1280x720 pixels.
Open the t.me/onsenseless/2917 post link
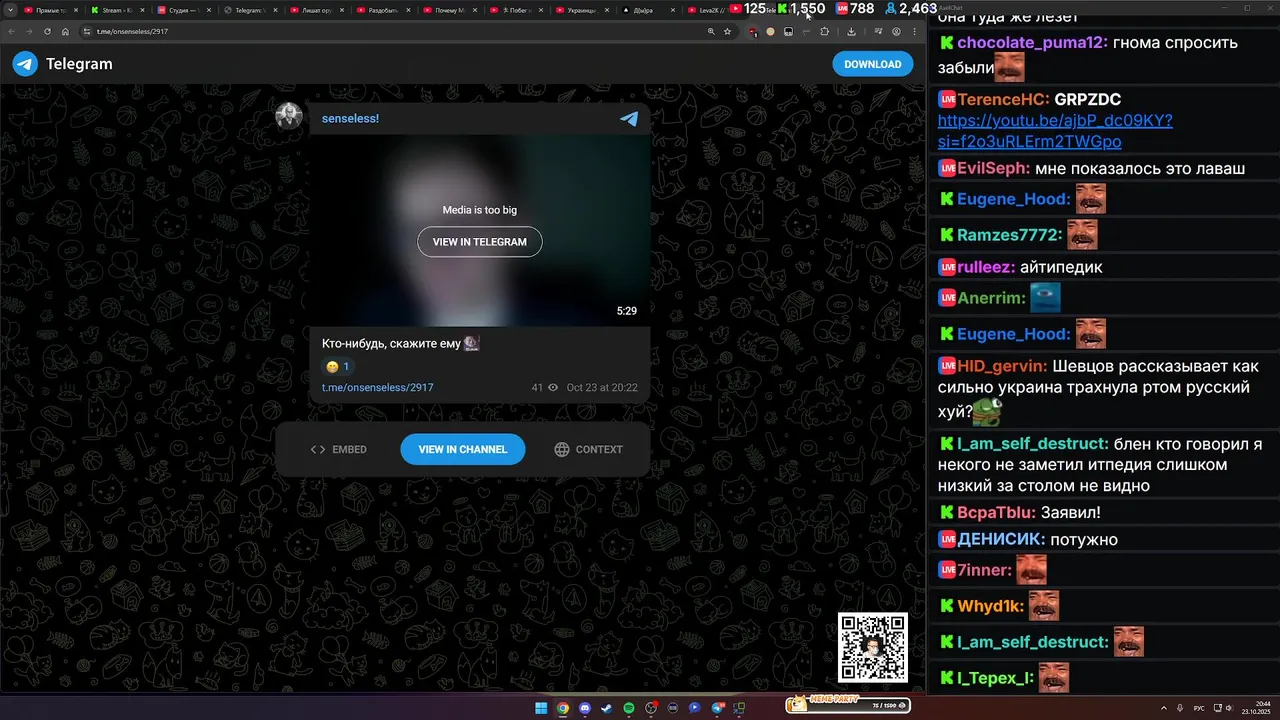378,387
